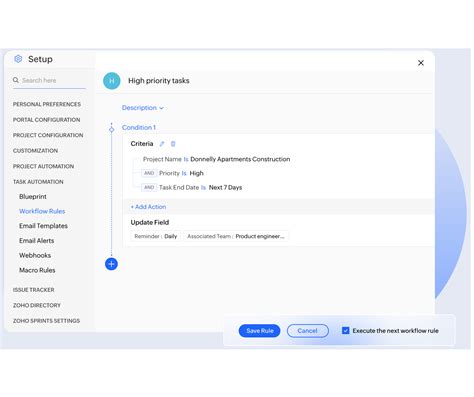
Task: Open Email Alerts in sidebar
Action: coord(36,240)
